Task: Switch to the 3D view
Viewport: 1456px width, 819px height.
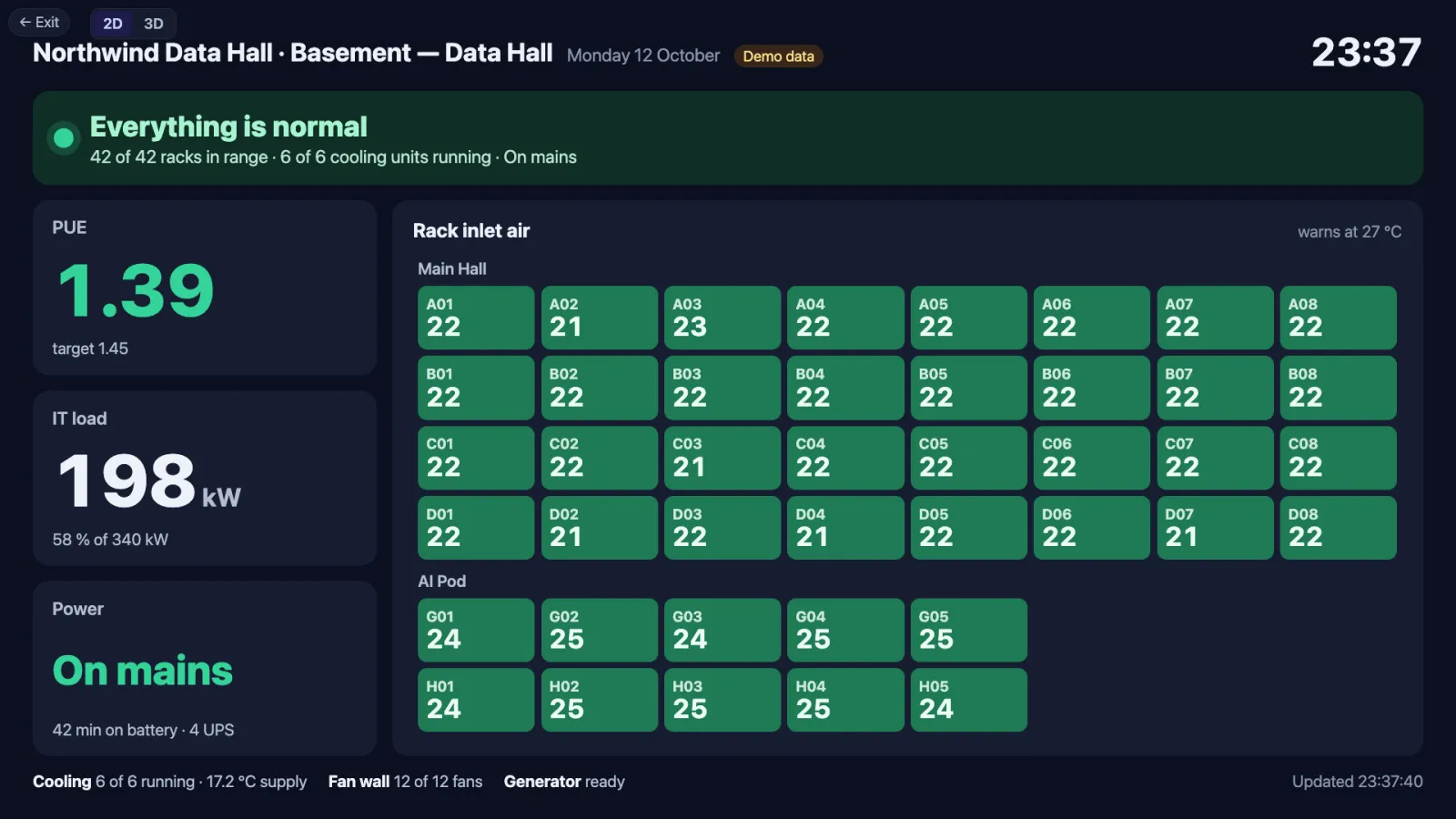Action: [x=154, y=24]
